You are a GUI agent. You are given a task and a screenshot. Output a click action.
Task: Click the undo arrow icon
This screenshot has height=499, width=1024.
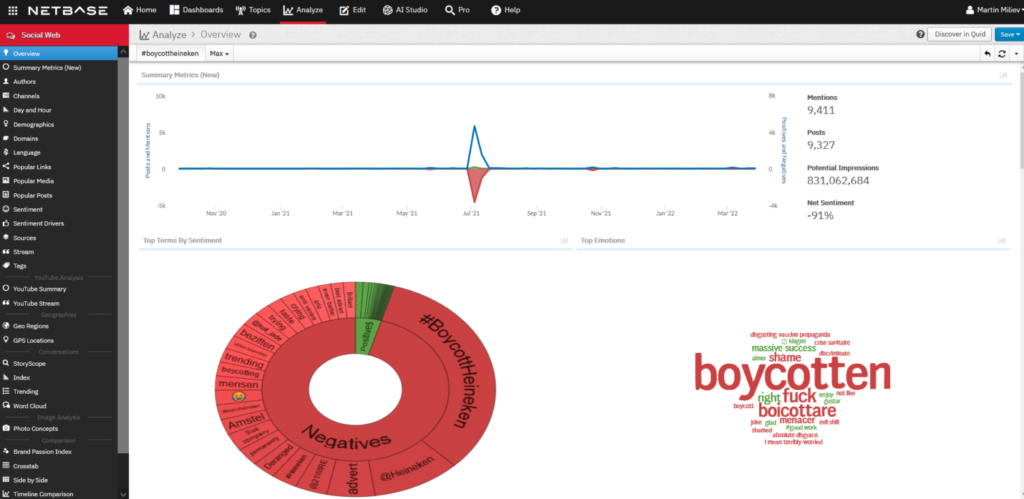pos(987,54)
